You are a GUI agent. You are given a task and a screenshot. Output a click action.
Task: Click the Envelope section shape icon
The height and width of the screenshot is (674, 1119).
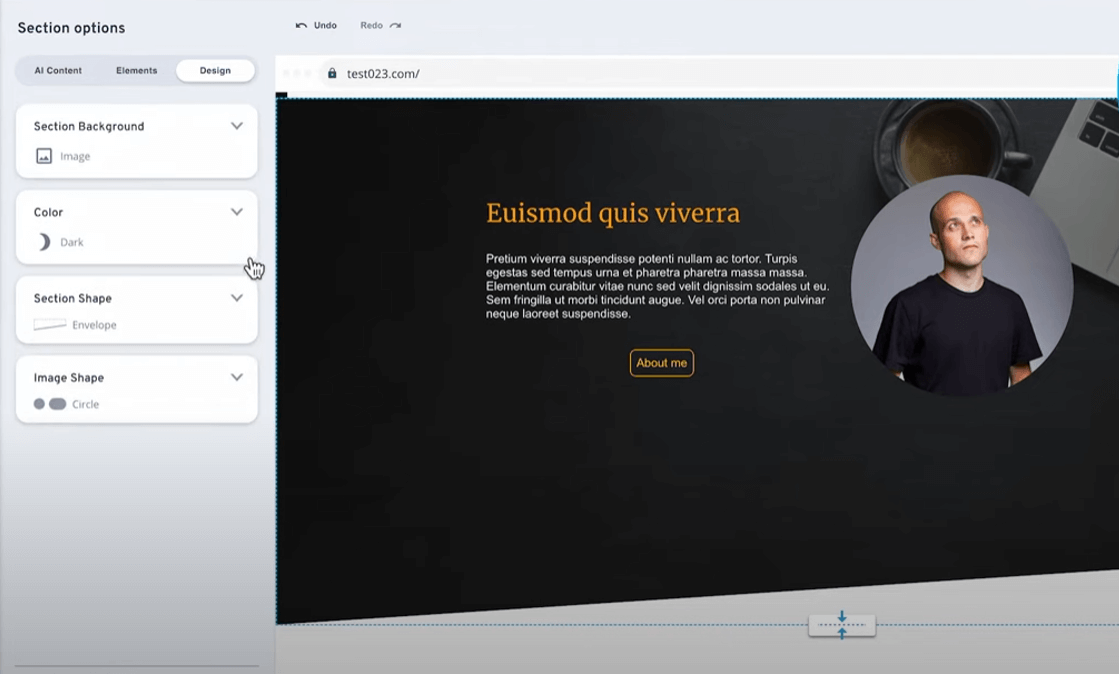(50, 325)
